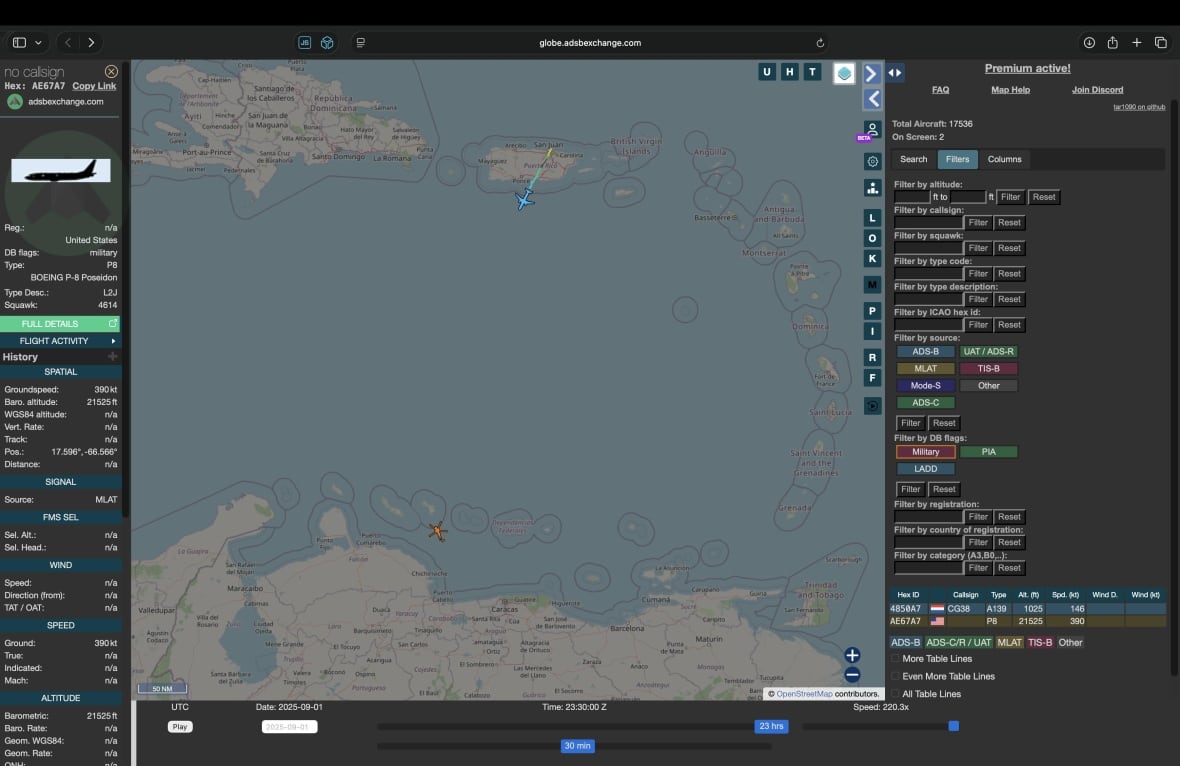Image resolution: width=1180 pixels, height=766 pixels.
Task: Enable More Table Lines checkbox
Action: [x=896, y=659]
